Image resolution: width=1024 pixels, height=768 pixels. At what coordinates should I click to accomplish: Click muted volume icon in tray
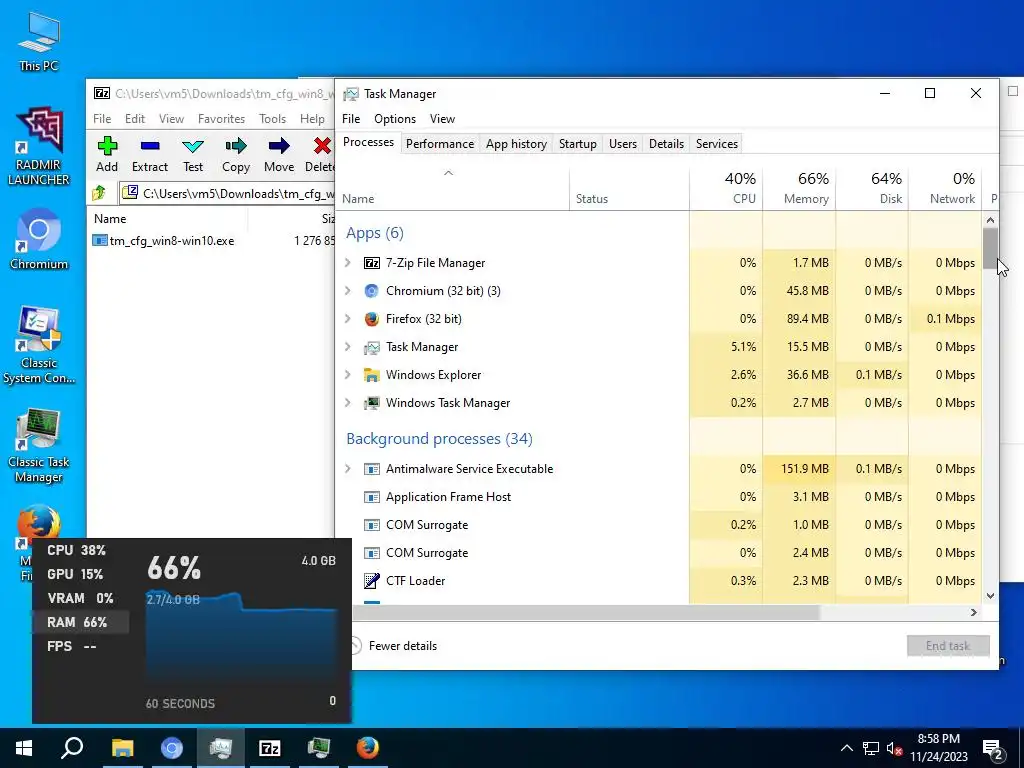[894, 748]
